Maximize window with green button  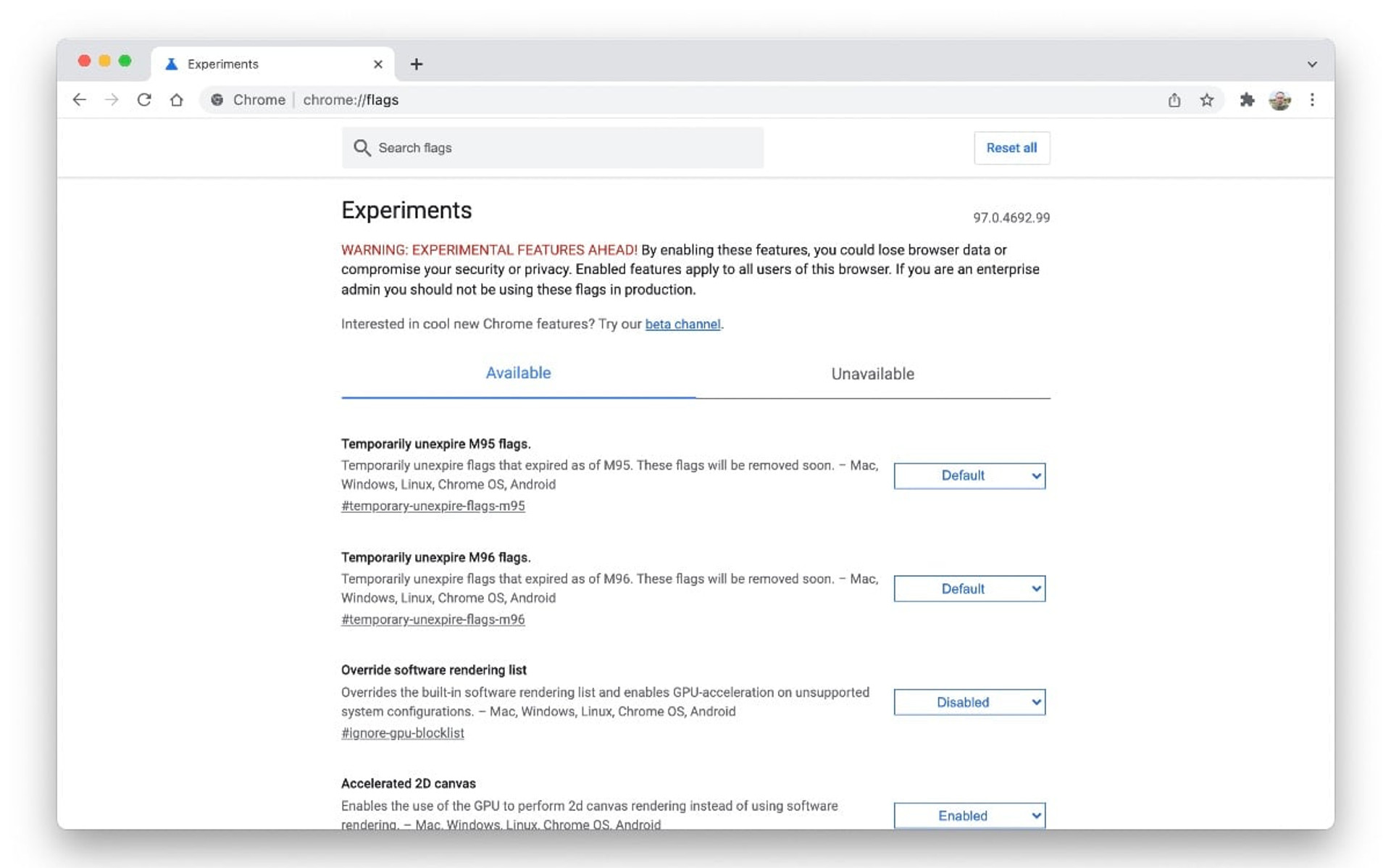(125, 61)
